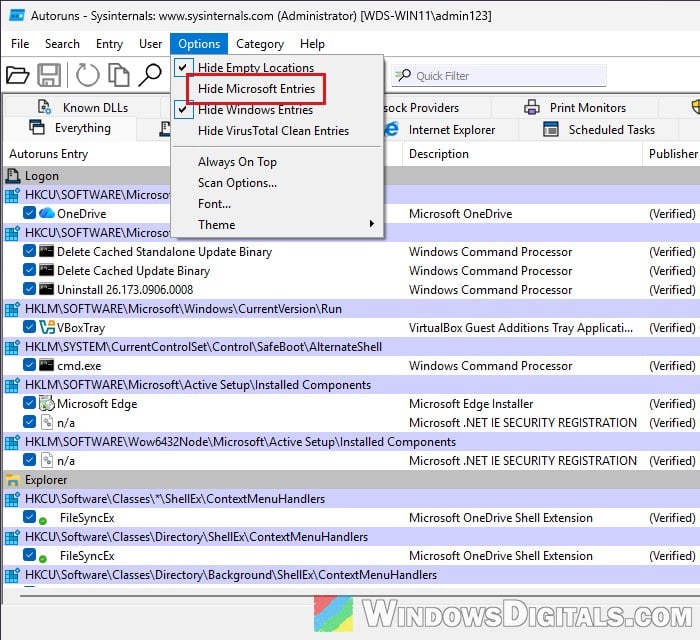Select the Microsoft OneDrive description cell
700x640 pixels.
click(x=460, y=213)
